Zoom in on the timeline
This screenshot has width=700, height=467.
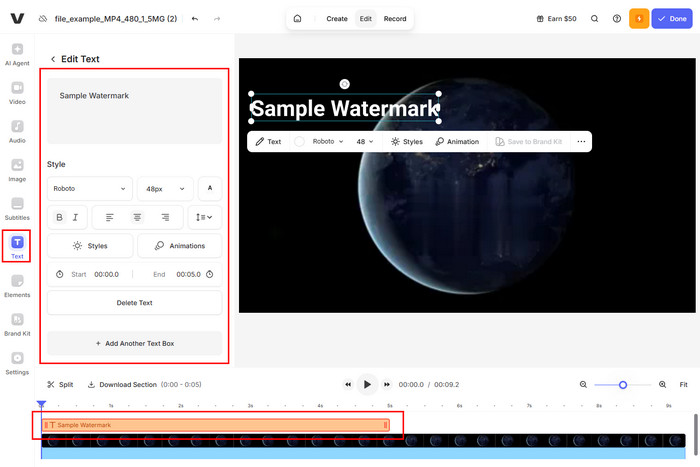662,384
